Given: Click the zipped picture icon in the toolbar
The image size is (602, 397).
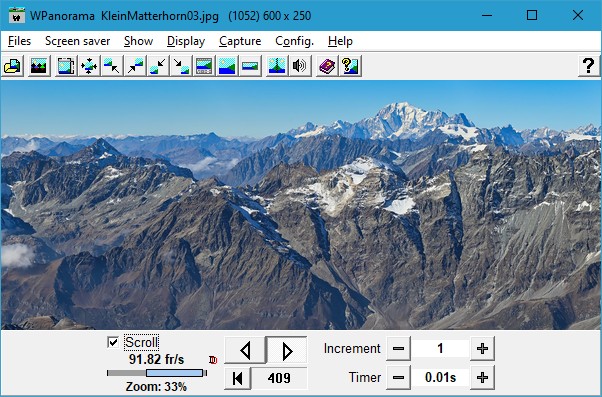Looking at the screenshot, I should 277,66.
